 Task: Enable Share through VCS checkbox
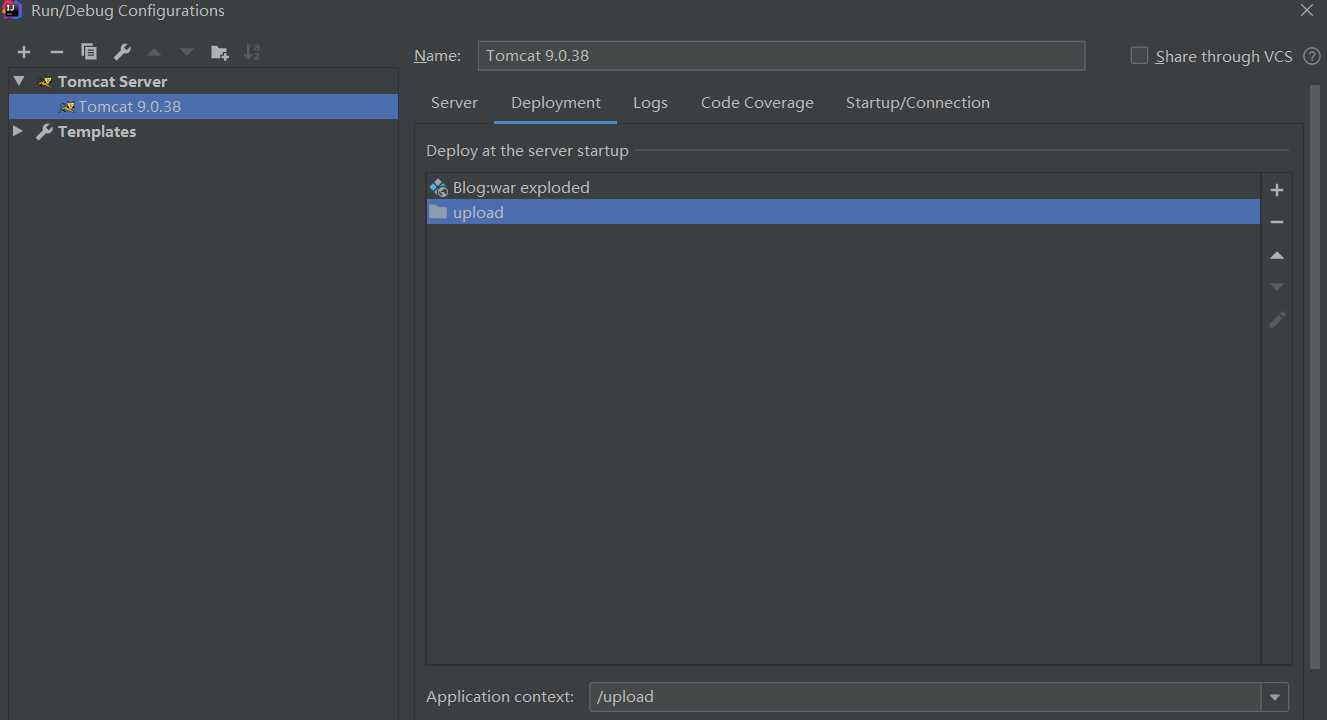tap(1139, 56)
